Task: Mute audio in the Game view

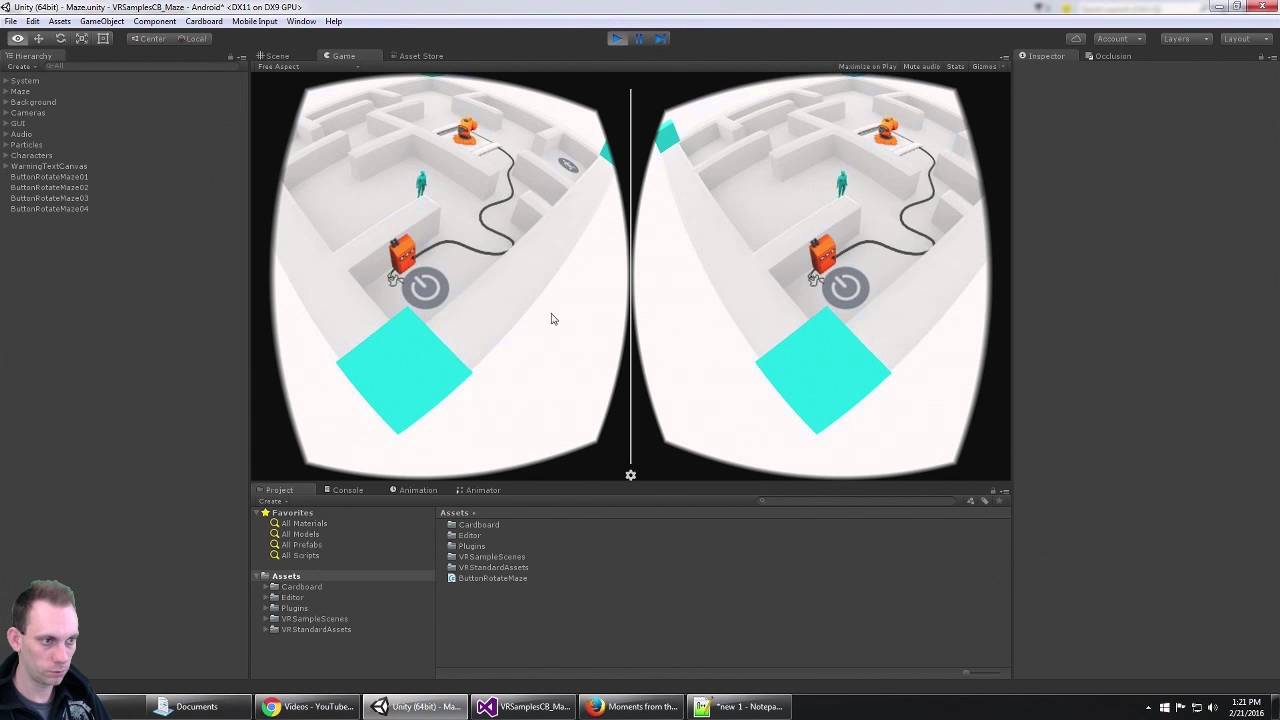Action: [x=921, y=66]
